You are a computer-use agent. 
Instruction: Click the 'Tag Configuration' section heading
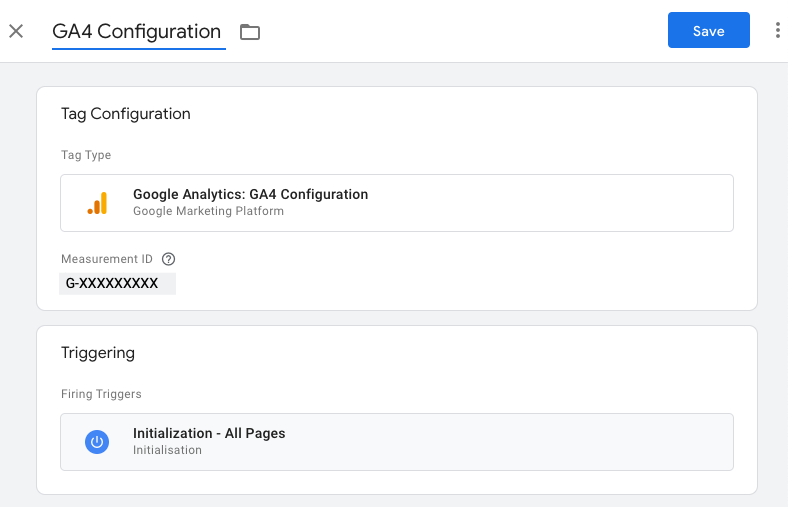coord(126,114)
